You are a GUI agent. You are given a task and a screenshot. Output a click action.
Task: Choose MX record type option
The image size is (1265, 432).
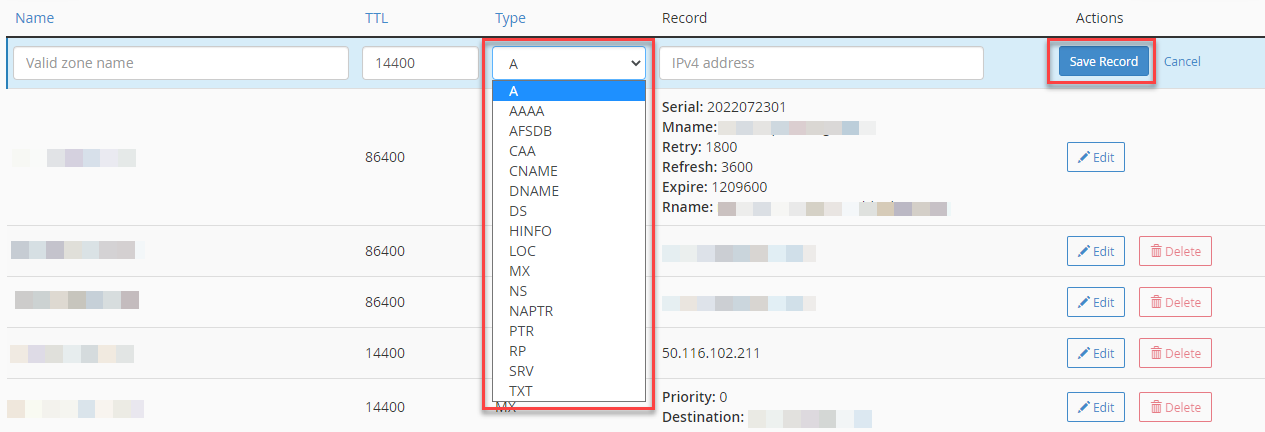[x=520, y=271]
